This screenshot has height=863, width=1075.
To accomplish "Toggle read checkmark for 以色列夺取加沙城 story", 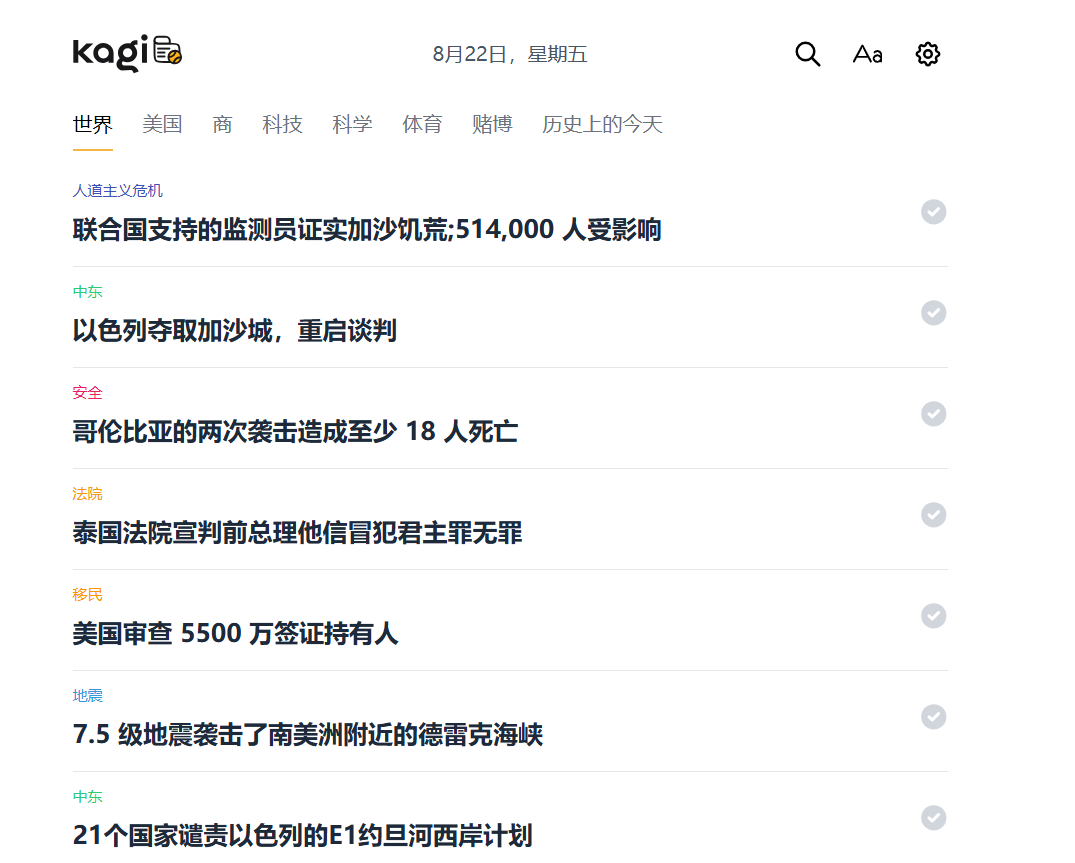I will point(933,313).
